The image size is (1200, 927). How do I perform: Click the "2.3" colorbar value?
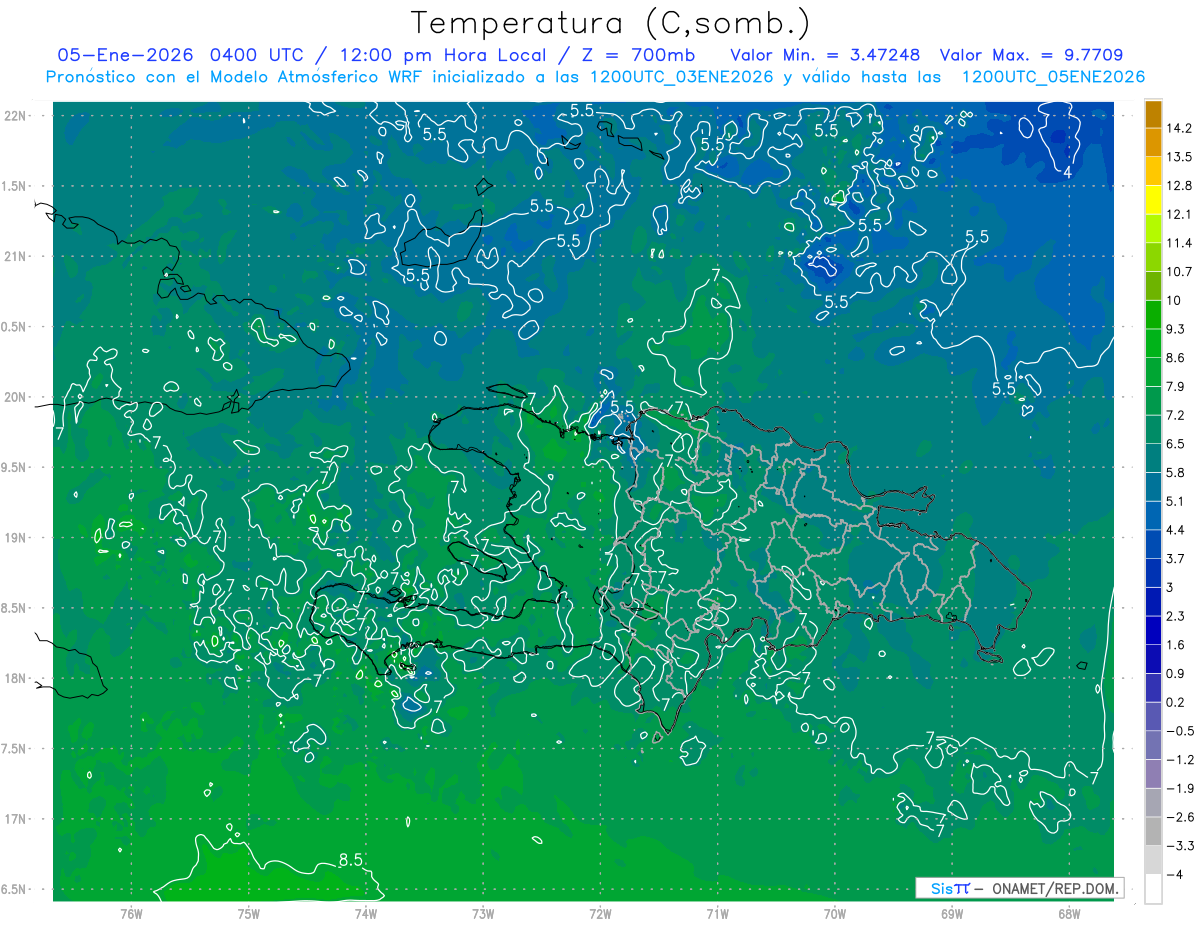(1176, 615)
